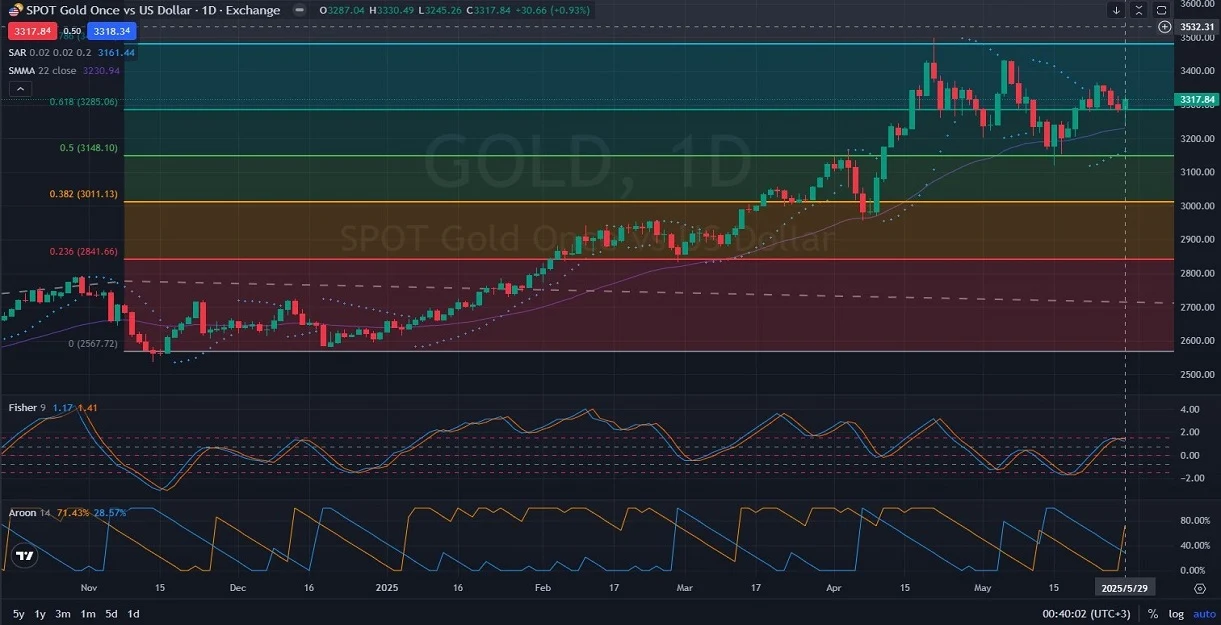1221x625 pixels.
Task: Click the red sell button showing 3317.84
Action: 31,31
